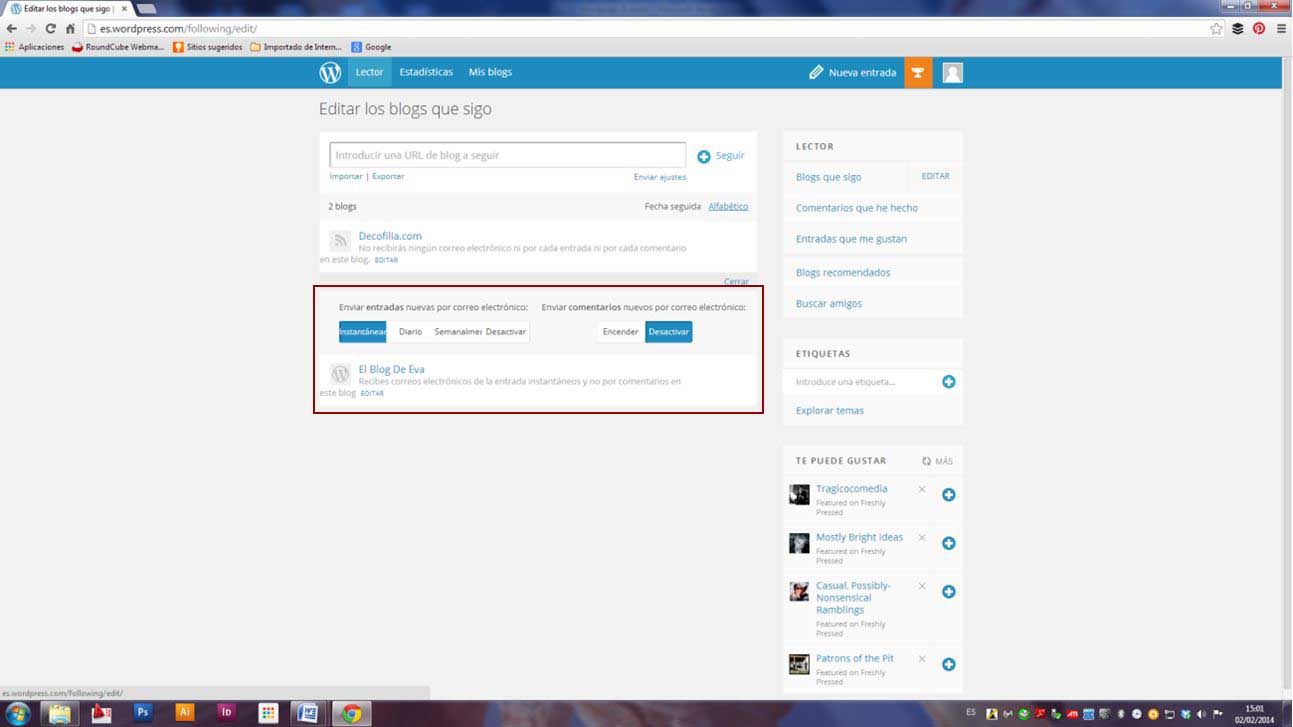Disable comment emails with Desactivar

pos(668,332)
